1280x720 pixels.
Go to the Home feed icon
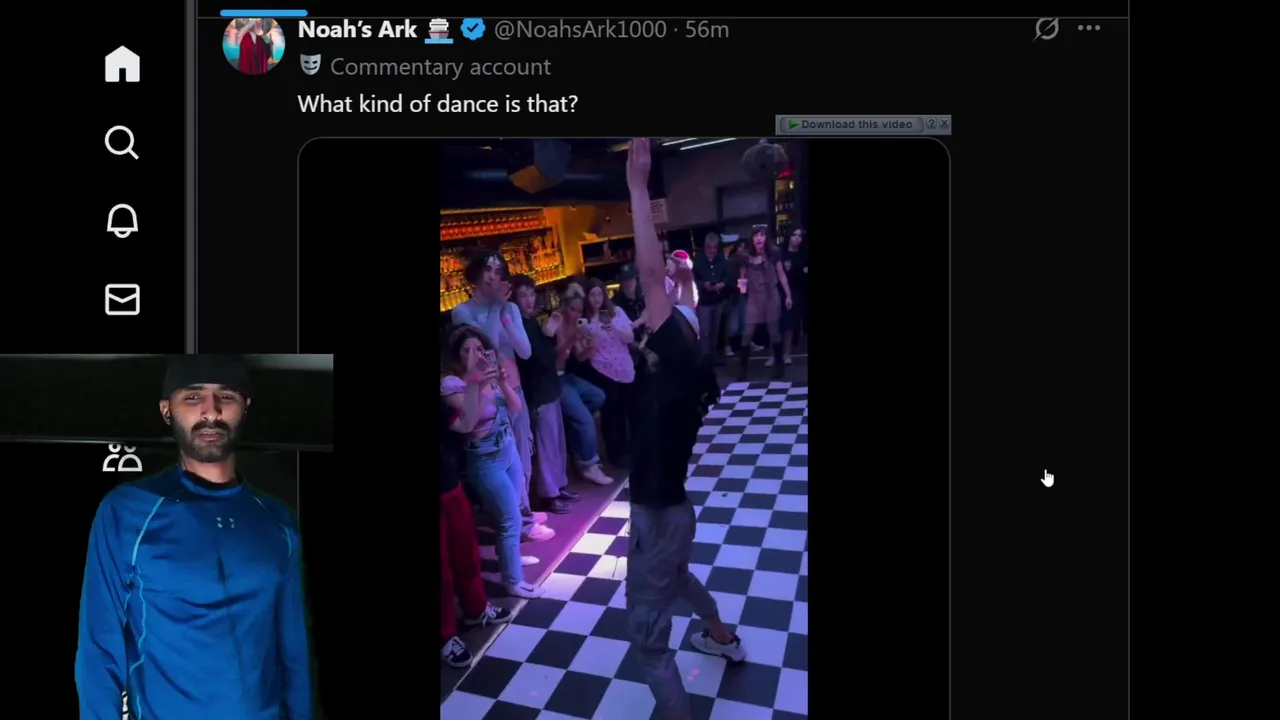[122, 64]
